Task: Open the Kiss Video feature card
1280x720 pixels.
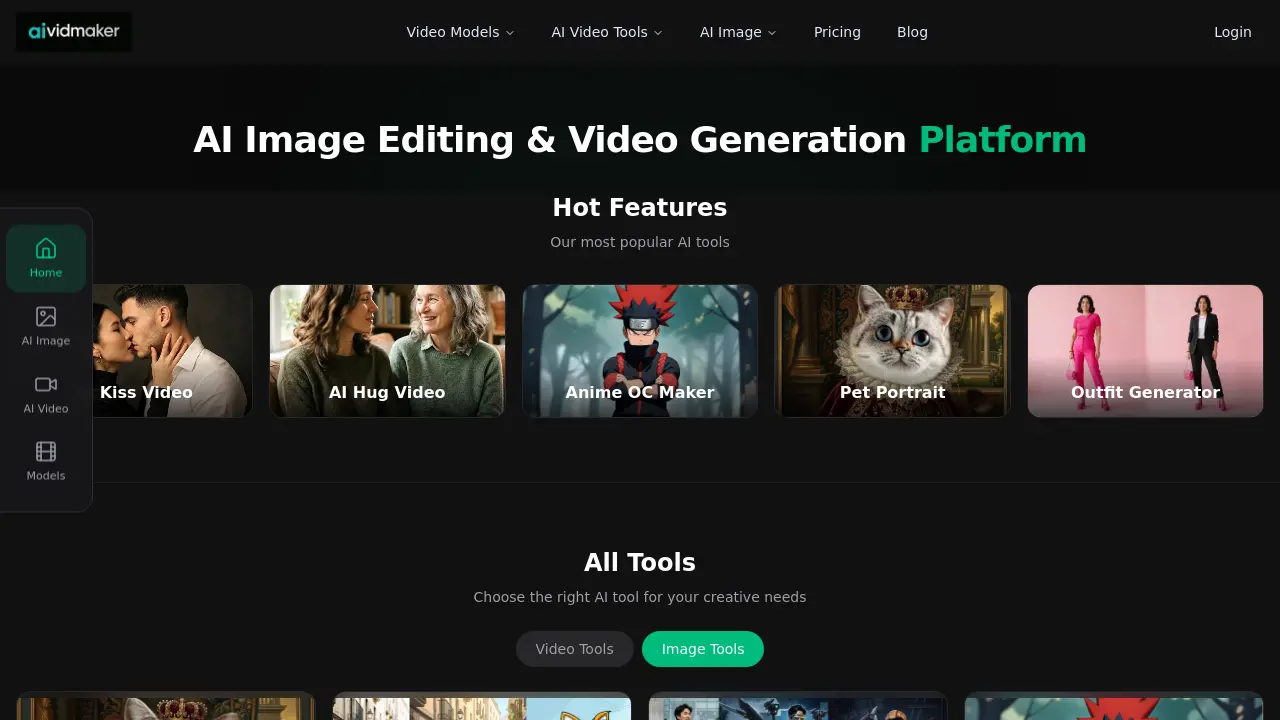Action: point(172,351)
